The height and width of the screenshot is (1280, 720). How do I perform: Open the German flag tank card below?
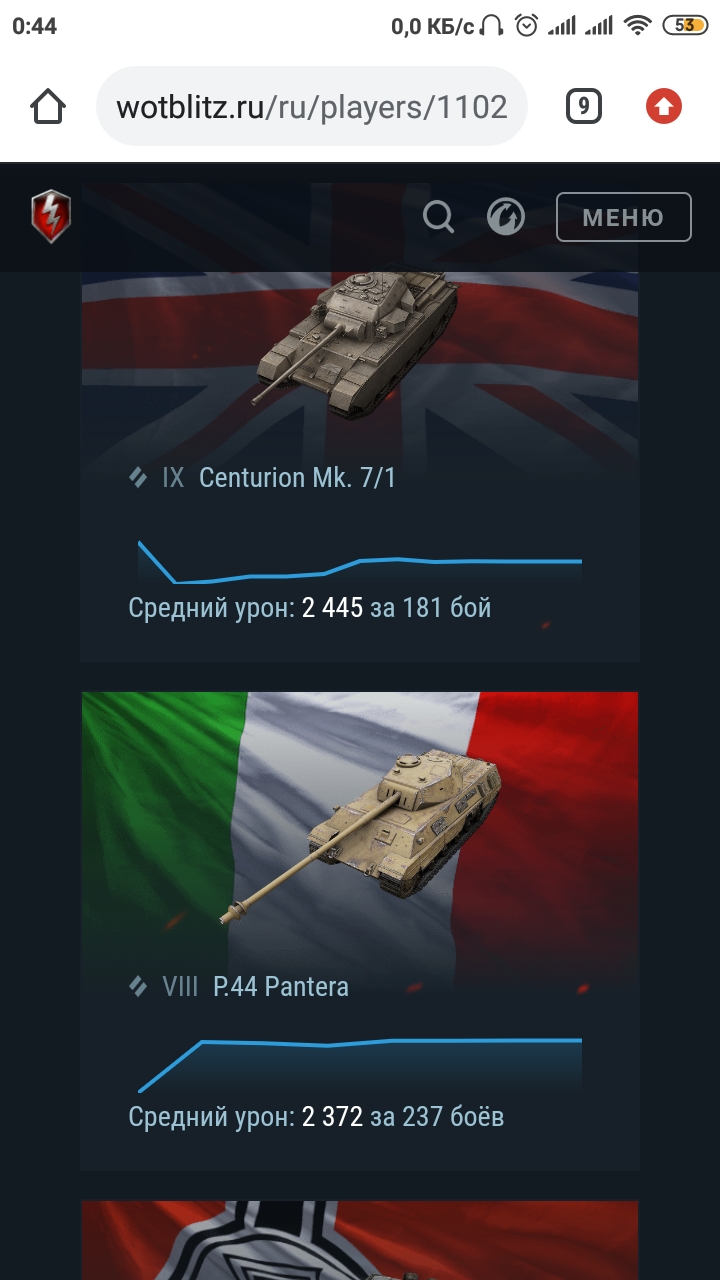click(360, 1240)
